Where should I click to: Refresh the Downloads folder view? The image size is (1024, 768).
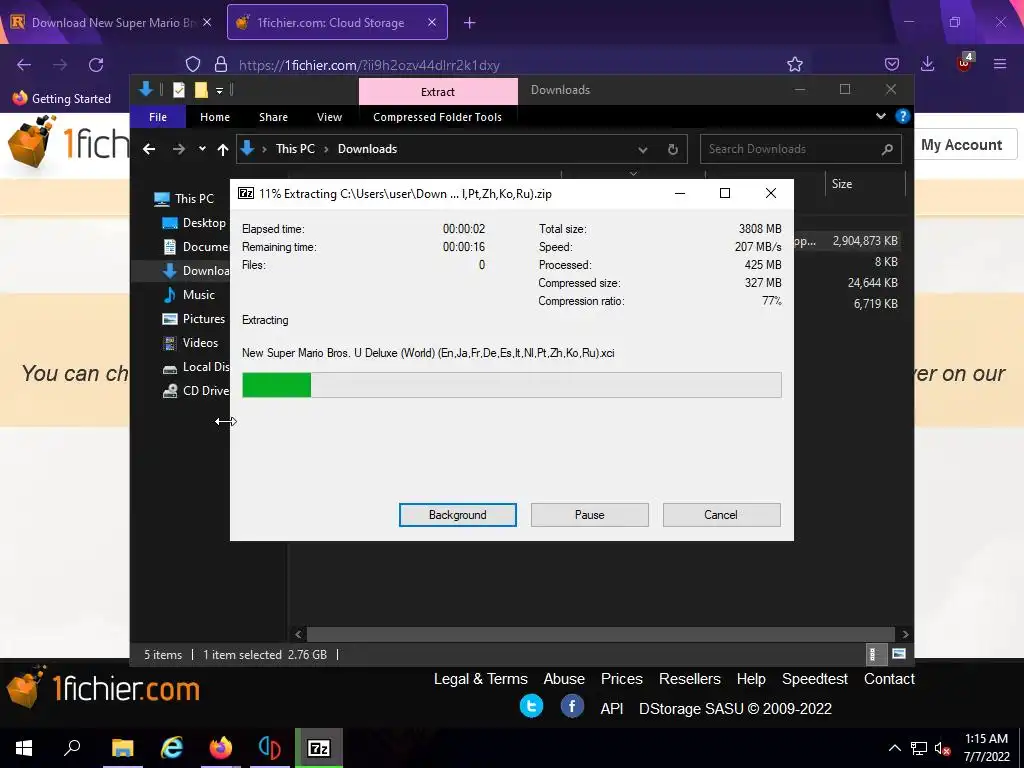[x=672, y=150]
